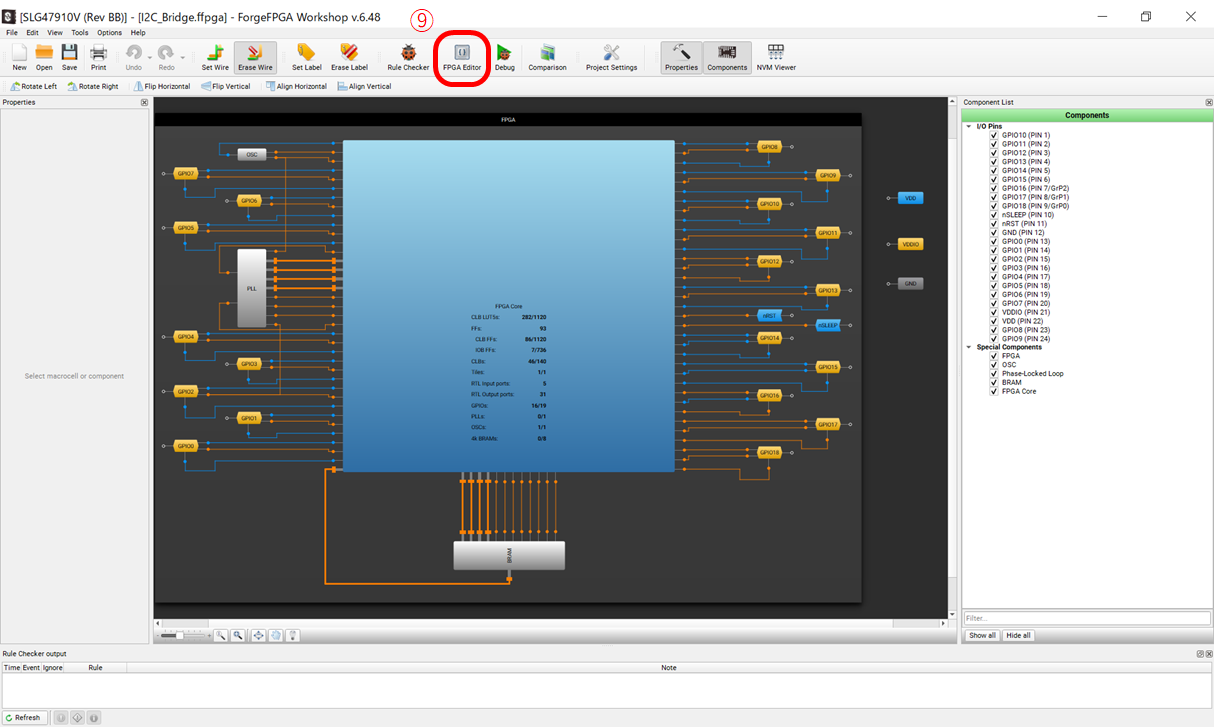Open the FPGA Editor
The image size is (1214, 727).
pyautogui.click(x=462, y=56)
